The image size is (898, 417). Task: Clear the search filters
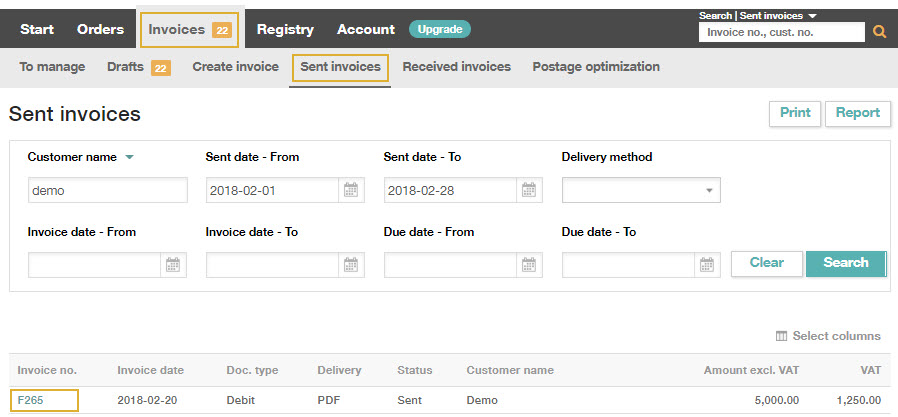[x=767, y=263]
